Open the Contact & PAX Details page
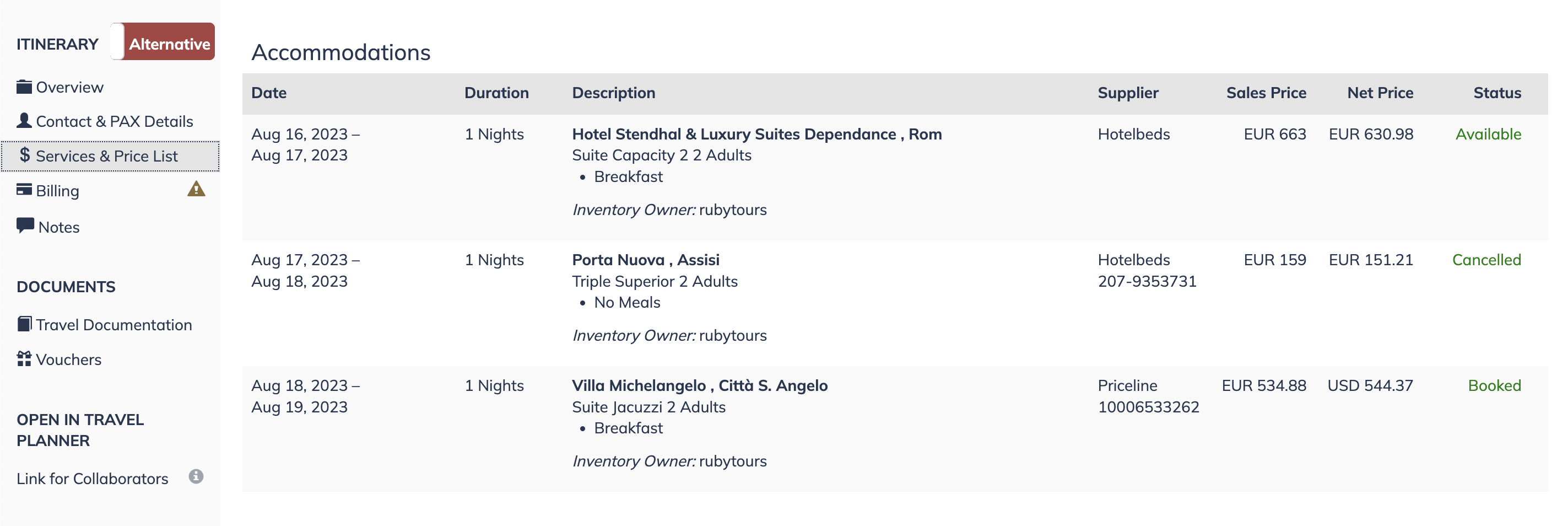Screen dimensions: 1568x526 (115, 121)
